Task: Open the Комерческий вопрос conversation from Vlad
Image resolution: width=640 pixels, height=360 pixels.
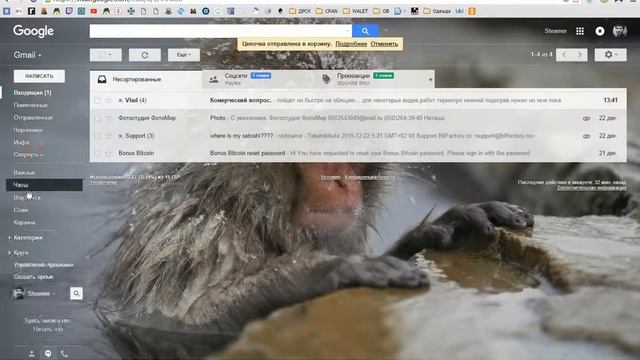Action: coord(358,100)
